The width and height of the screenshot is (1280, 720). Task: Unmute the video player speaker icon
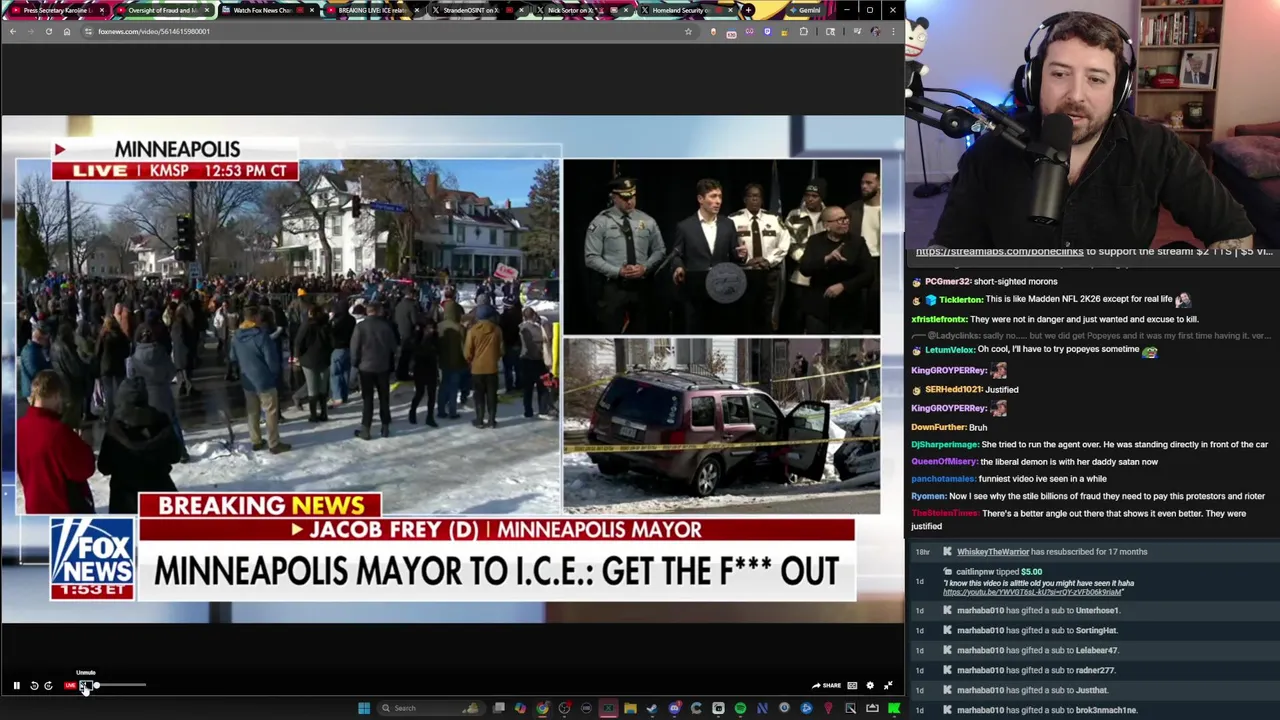coord(85,685)
